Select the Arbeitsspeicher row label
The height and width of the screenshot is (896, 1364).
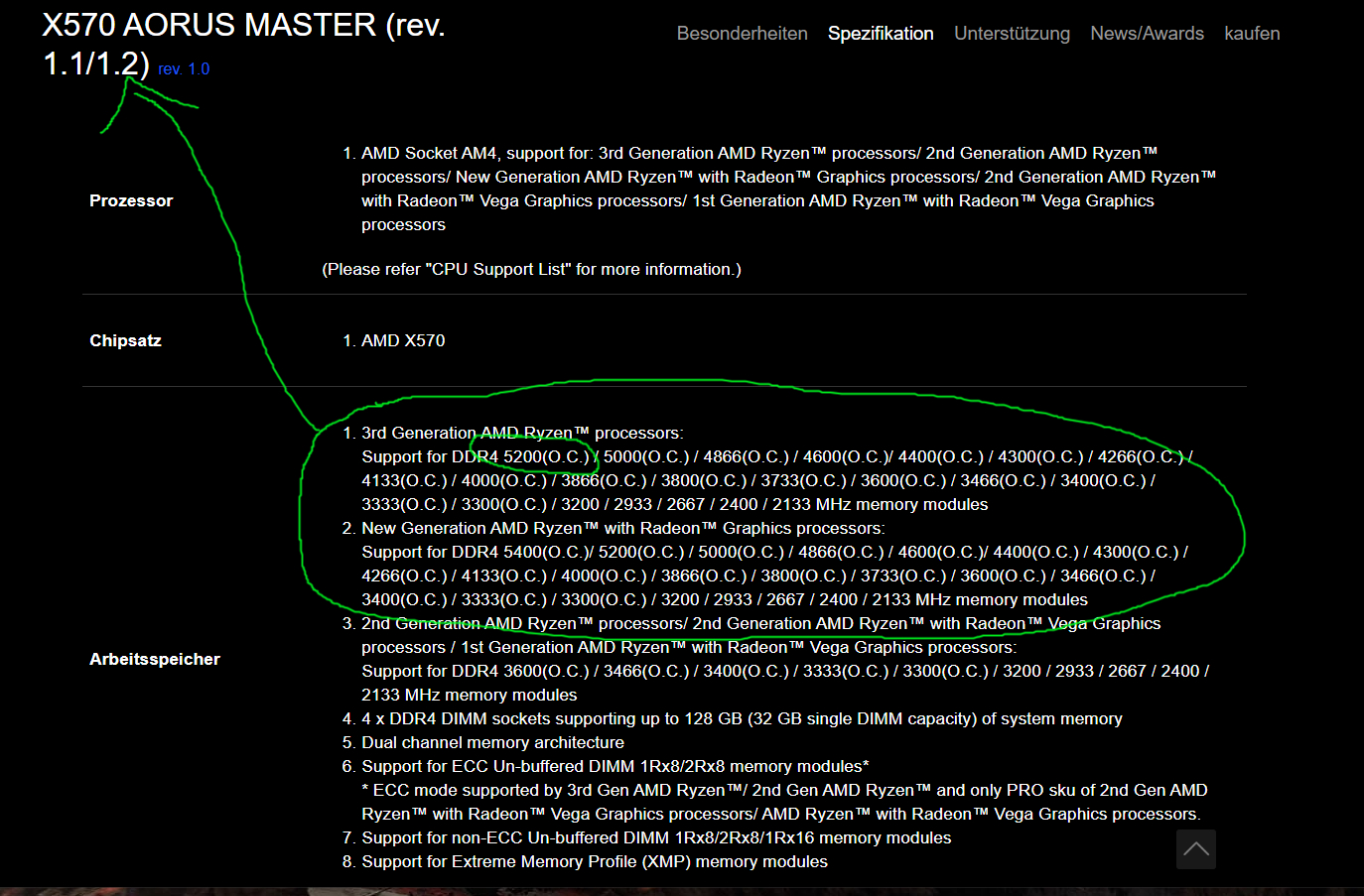pos(155,659)
